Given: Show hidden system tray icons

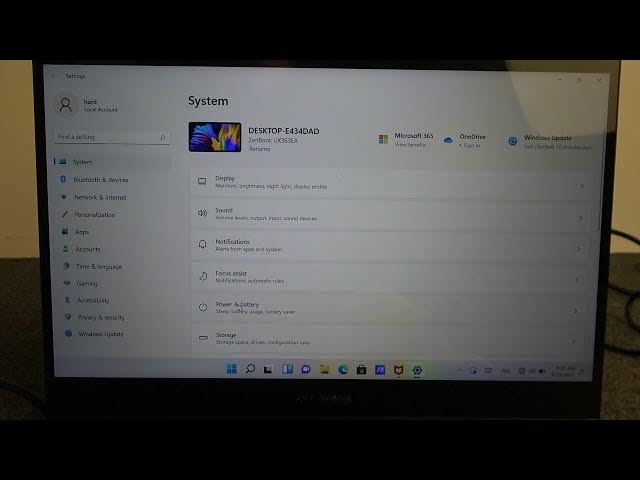Looking at the screenshot, I should click(x=460, y=371).
